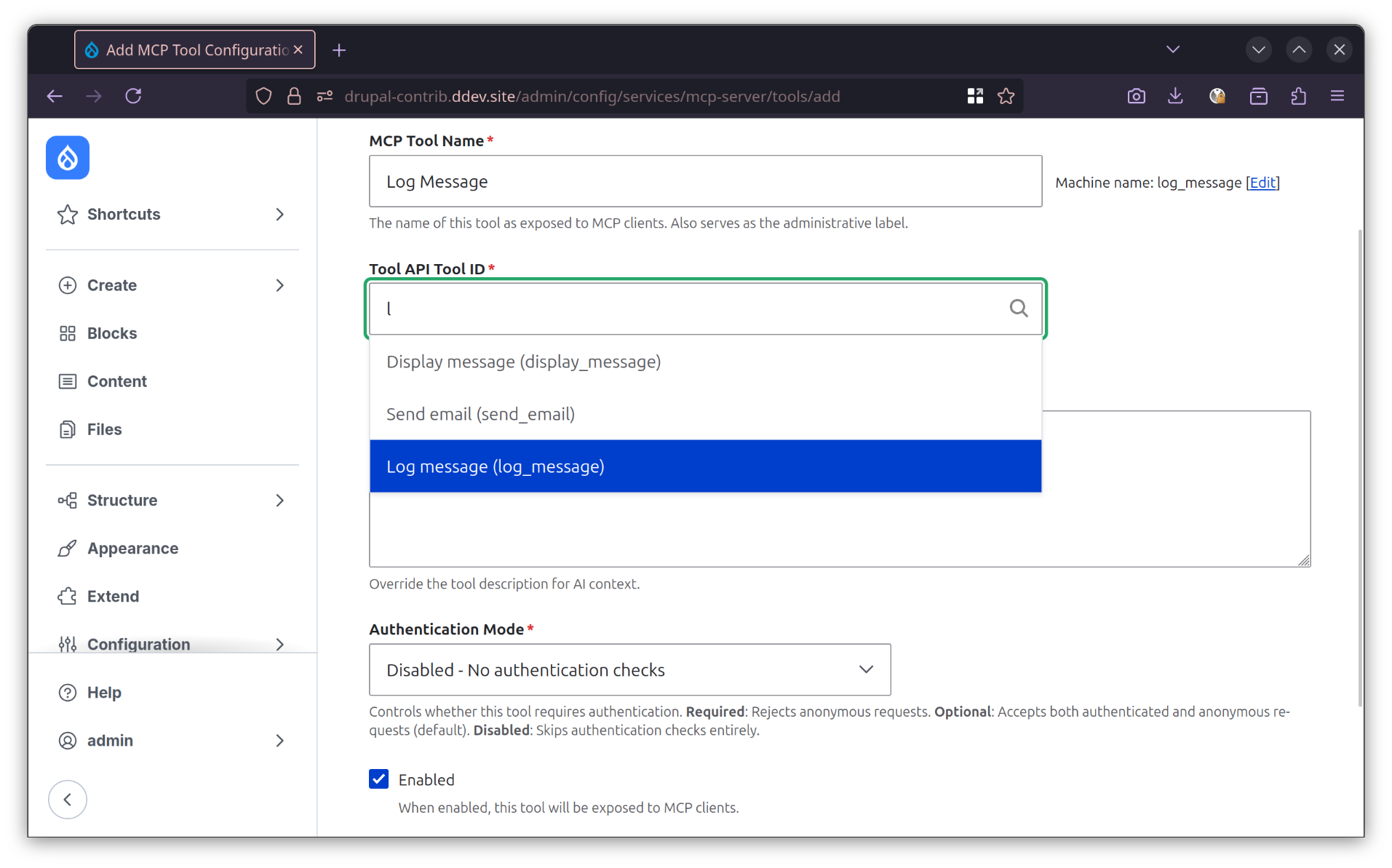This screenshot has height=868, width=1392.
Task: Click the shield tracking protection icon
Action: (264, 96)
